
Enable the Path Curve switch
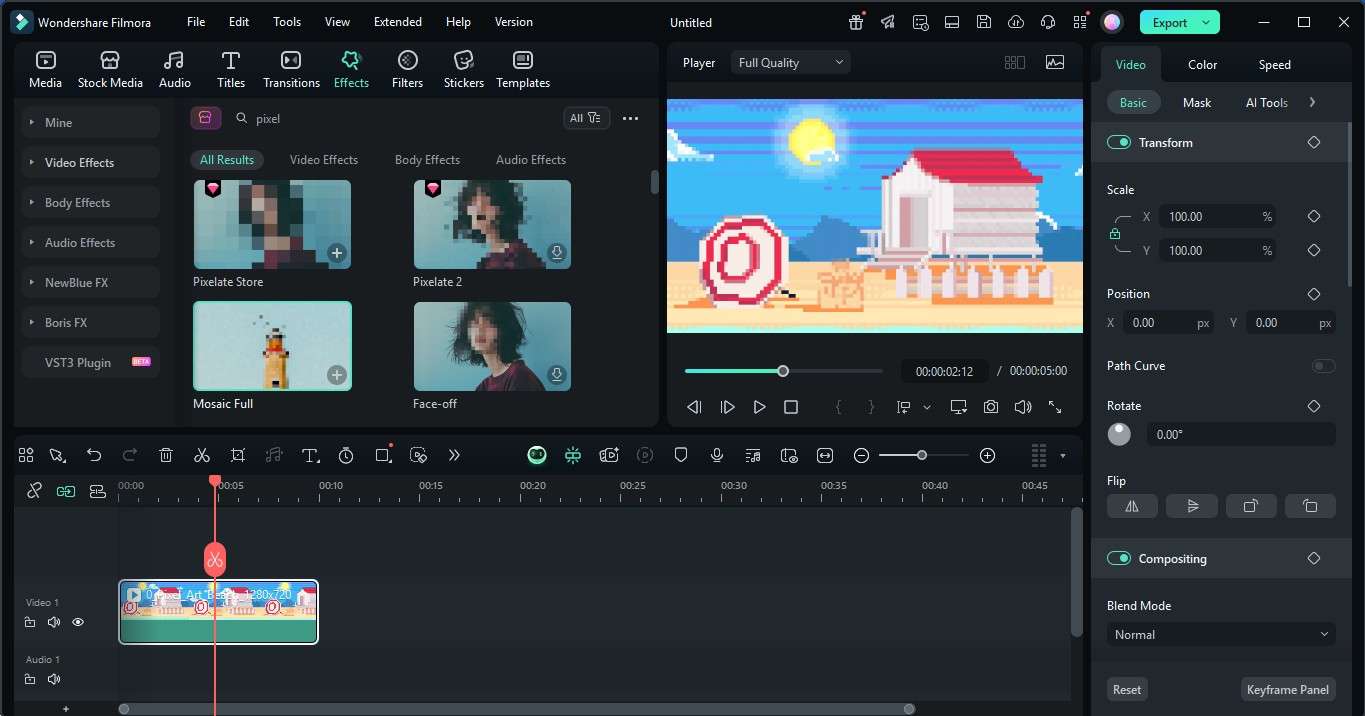(x=1323, y=366)
